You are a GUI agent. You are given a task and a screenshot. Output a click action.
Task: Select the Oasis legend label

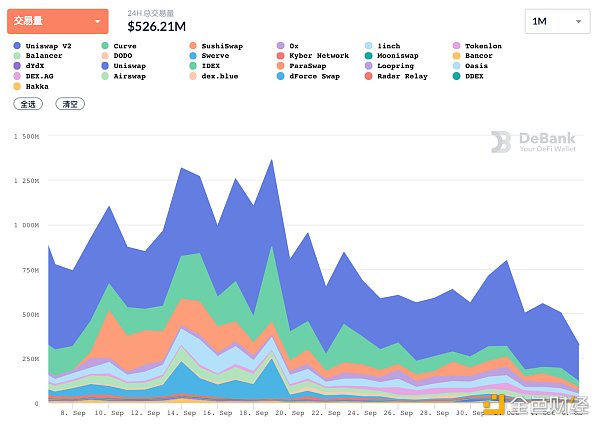coord(476,65)
